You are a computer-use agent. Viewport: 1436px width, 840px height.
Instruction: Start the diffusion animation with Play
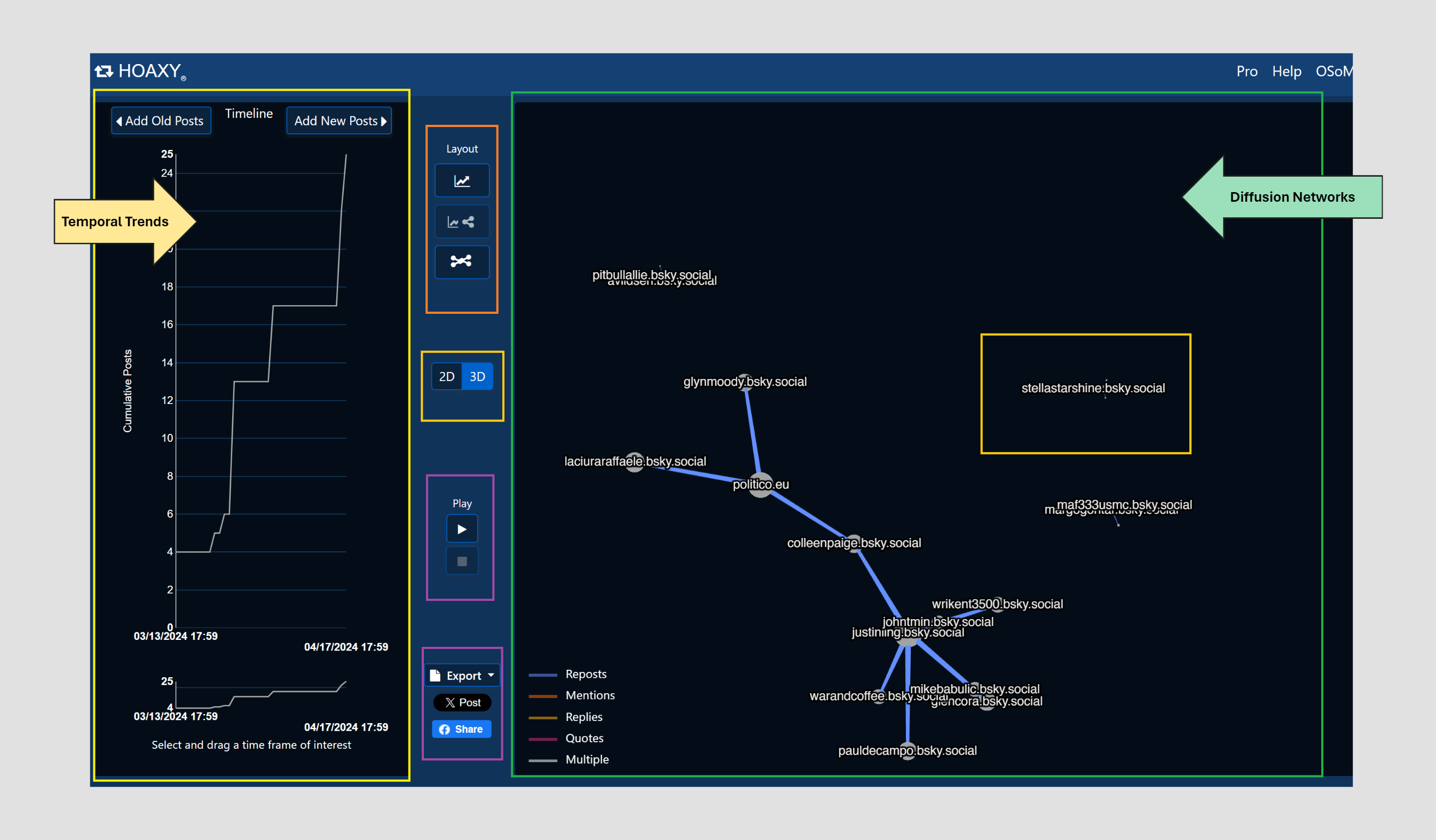(x=462, y=529)
